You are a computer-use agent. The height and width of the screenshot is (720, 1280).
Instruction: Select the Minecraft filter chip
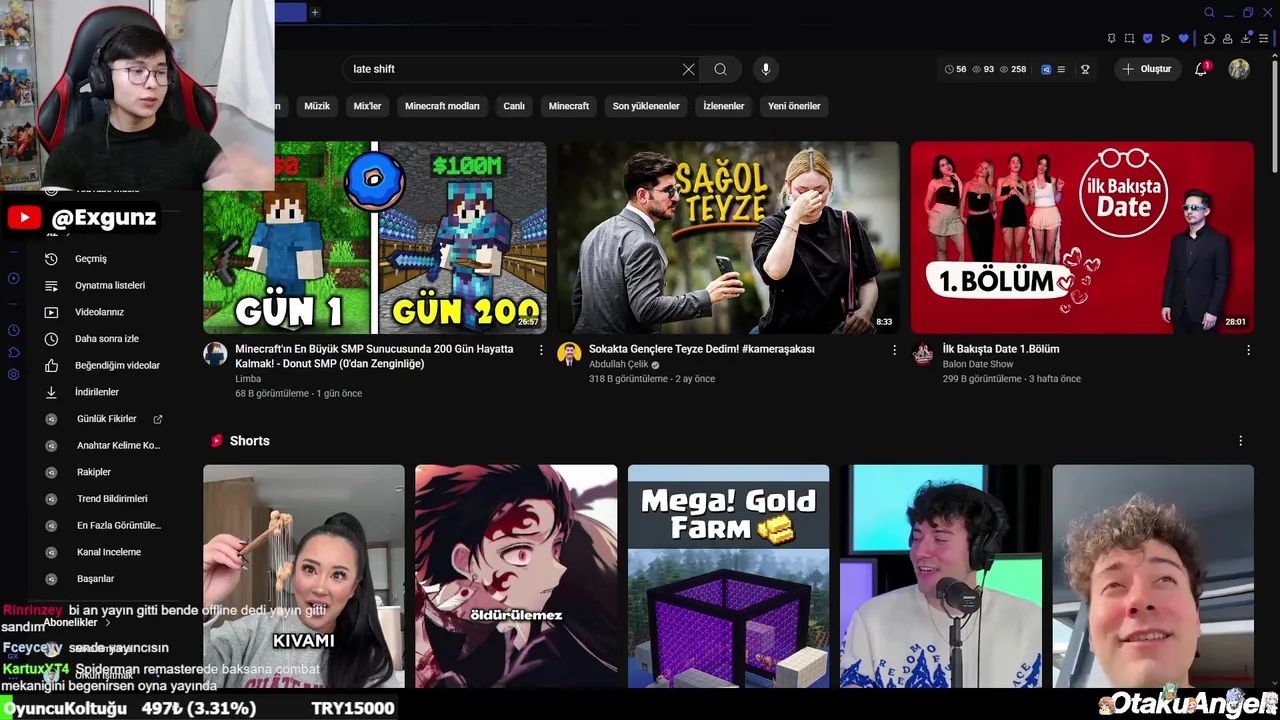click(569, 106)
